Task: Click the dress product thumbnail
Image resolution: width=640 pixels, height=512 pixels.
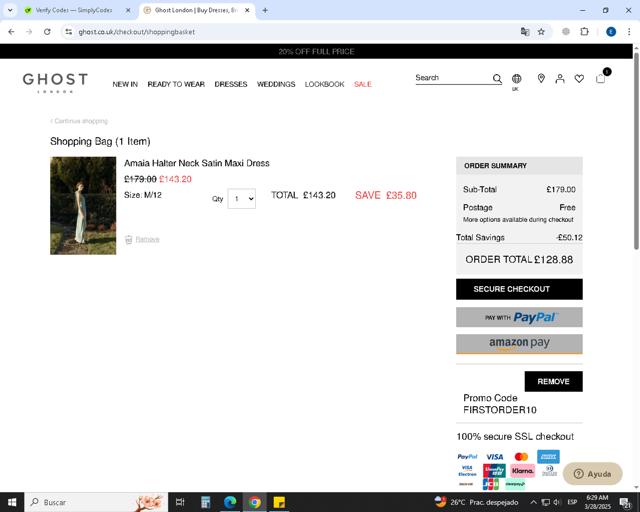Action: [83, 206]
